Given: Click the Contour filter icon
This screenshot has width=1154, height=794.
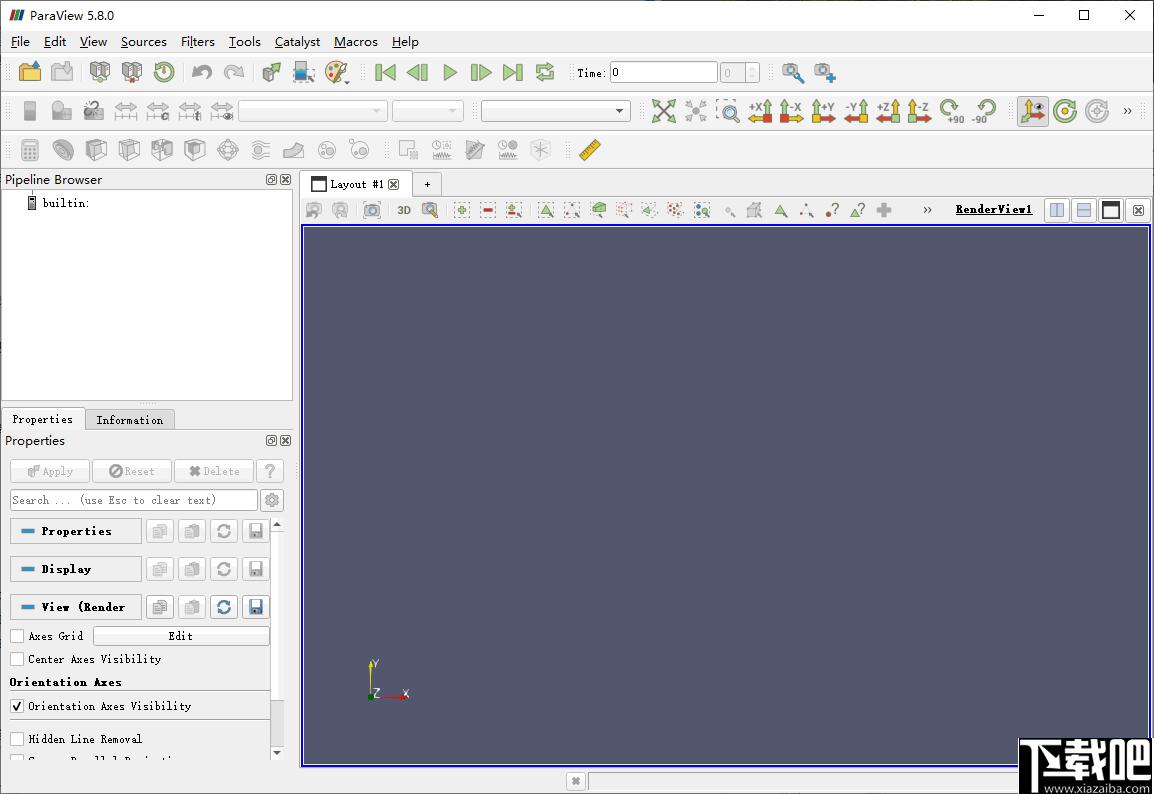Looking at the screenshot, I should click(x=63, y=150).
